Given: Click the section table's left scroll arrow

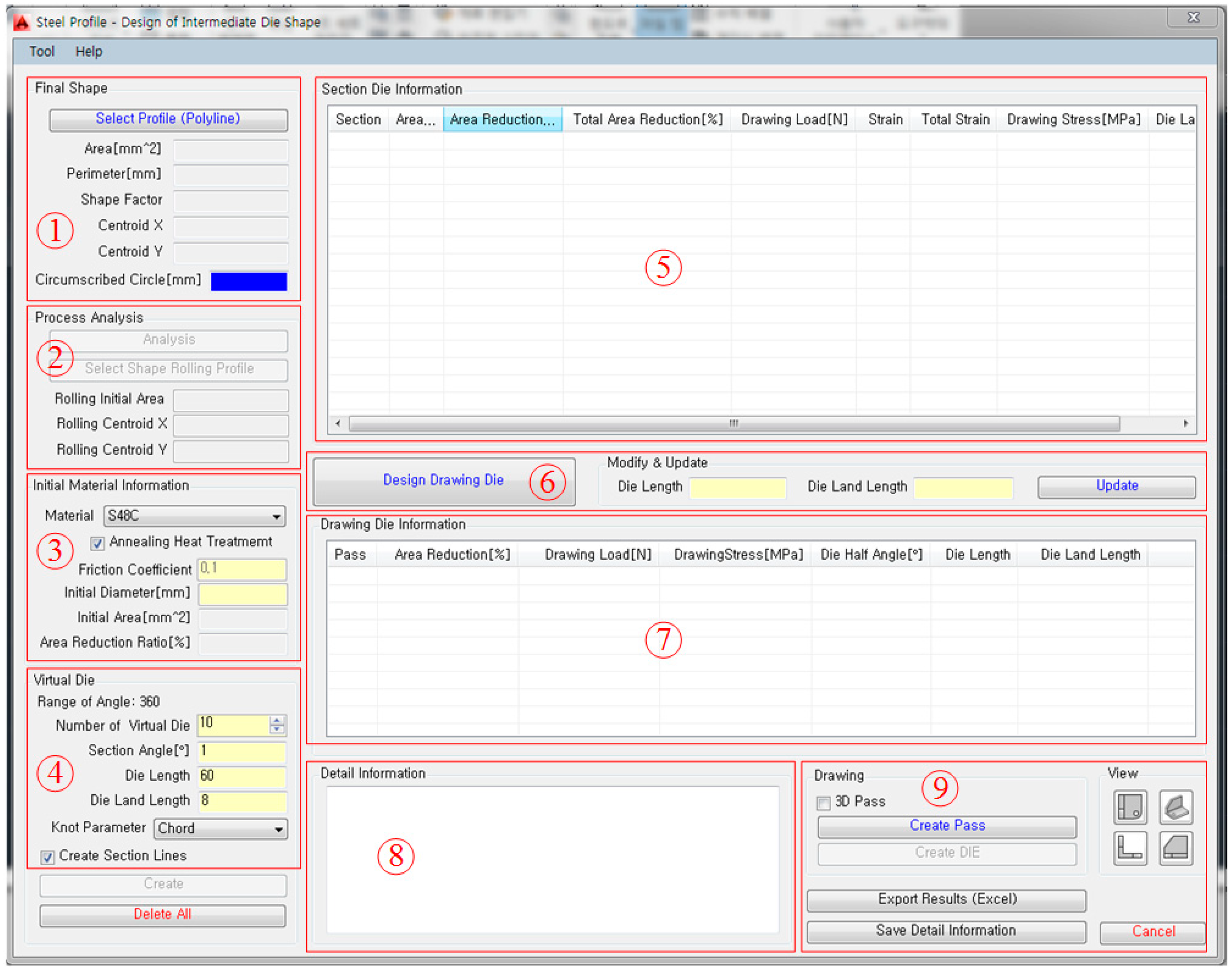Looking at the screenshot, I should pos(338,423).
